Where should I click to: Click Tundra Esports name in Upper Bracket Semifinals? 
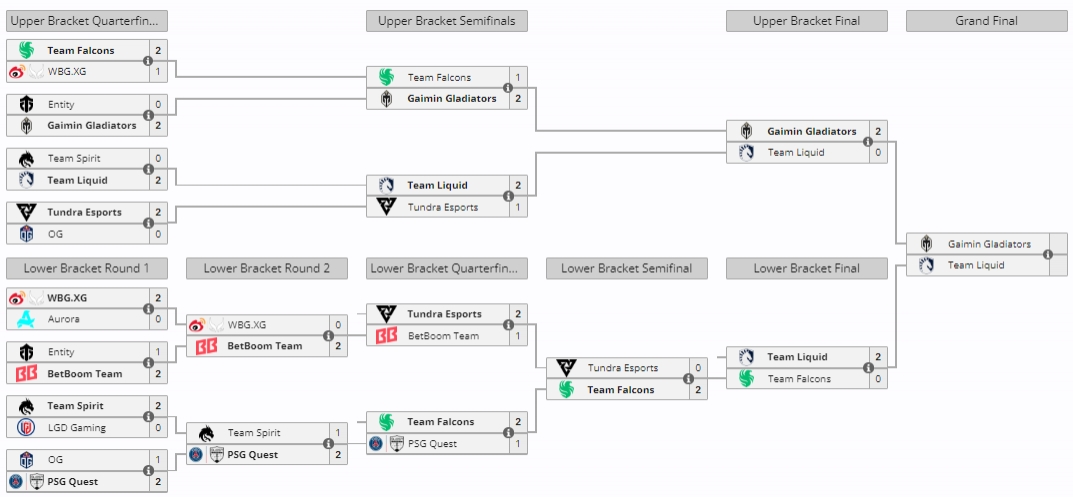coord(443,207)
